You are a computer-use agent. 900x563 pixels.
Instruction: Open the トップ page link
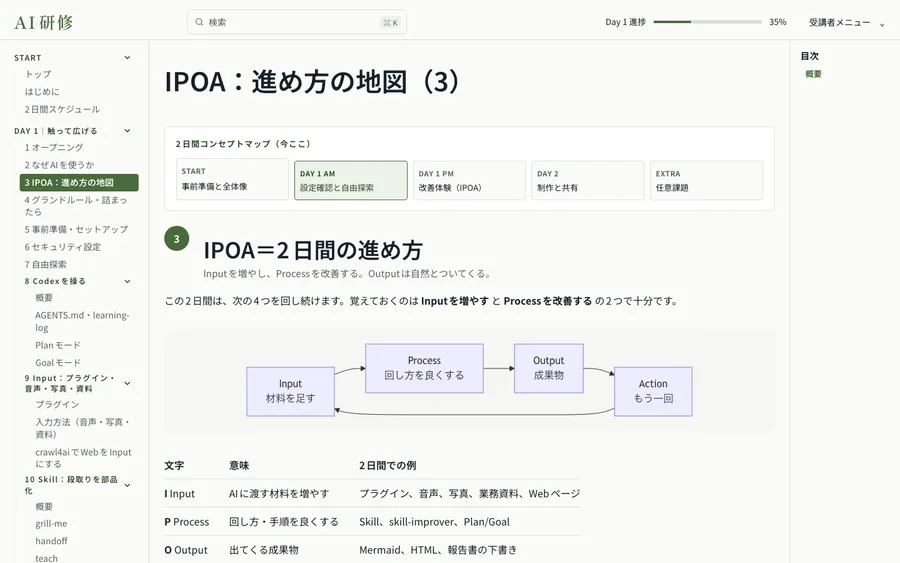(x=38, y=74)
